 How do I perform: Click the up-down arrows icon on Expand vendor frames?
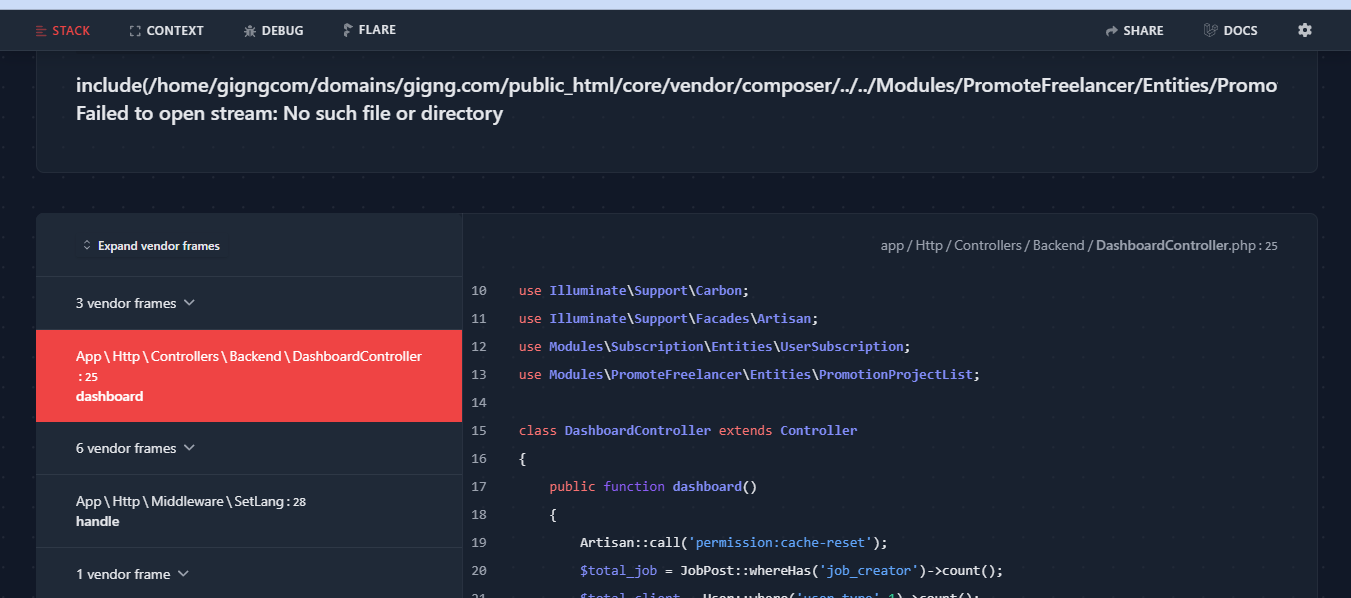(87, 246)
